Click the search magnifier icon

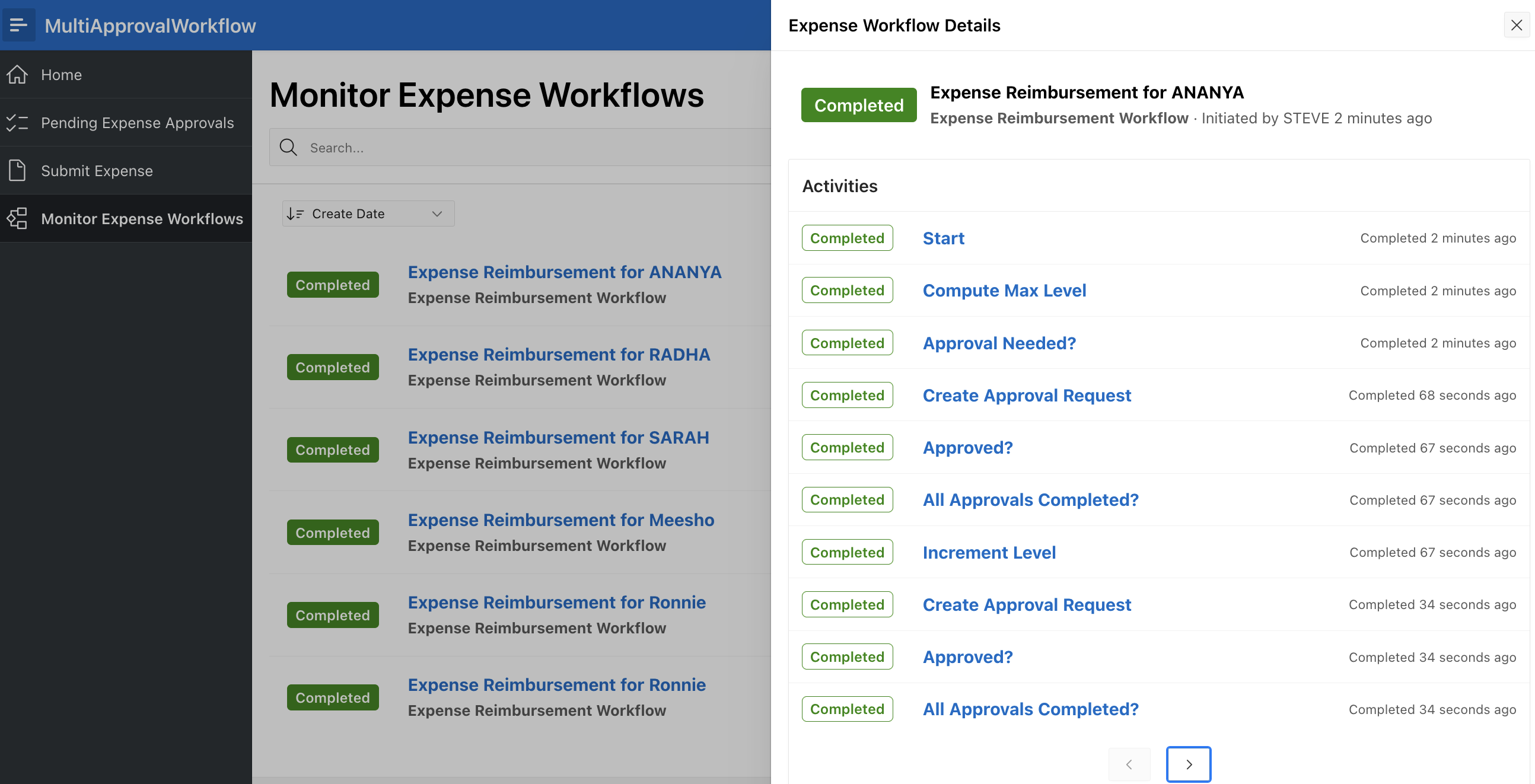[x=288, y=147]
